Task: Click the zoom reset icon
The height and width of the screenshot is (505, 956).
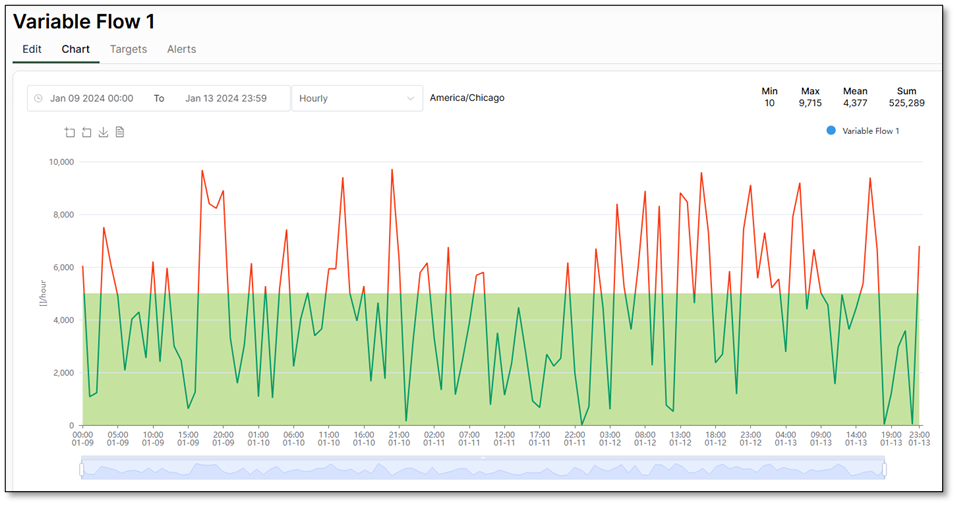Action: click(87, 132)
